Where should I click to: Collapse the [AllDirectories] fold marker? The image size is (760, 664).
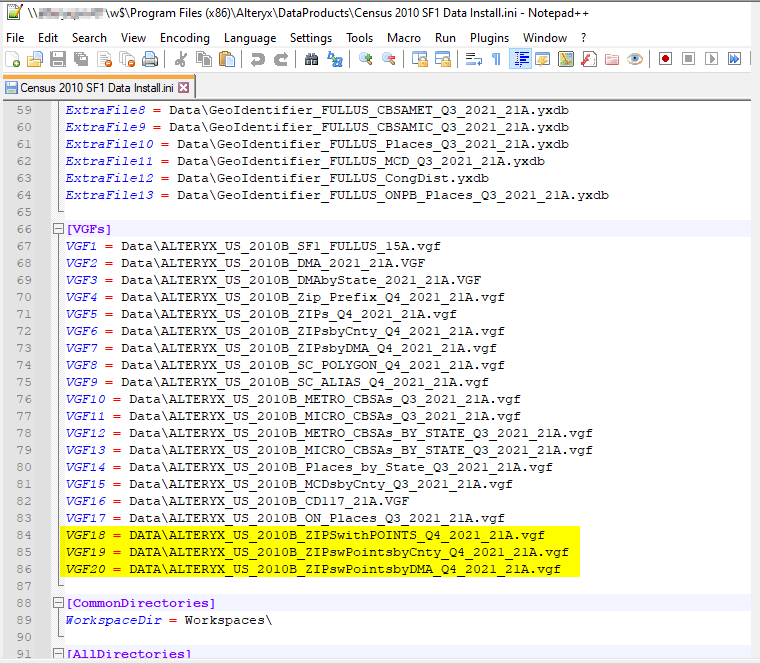click(58, 654)
